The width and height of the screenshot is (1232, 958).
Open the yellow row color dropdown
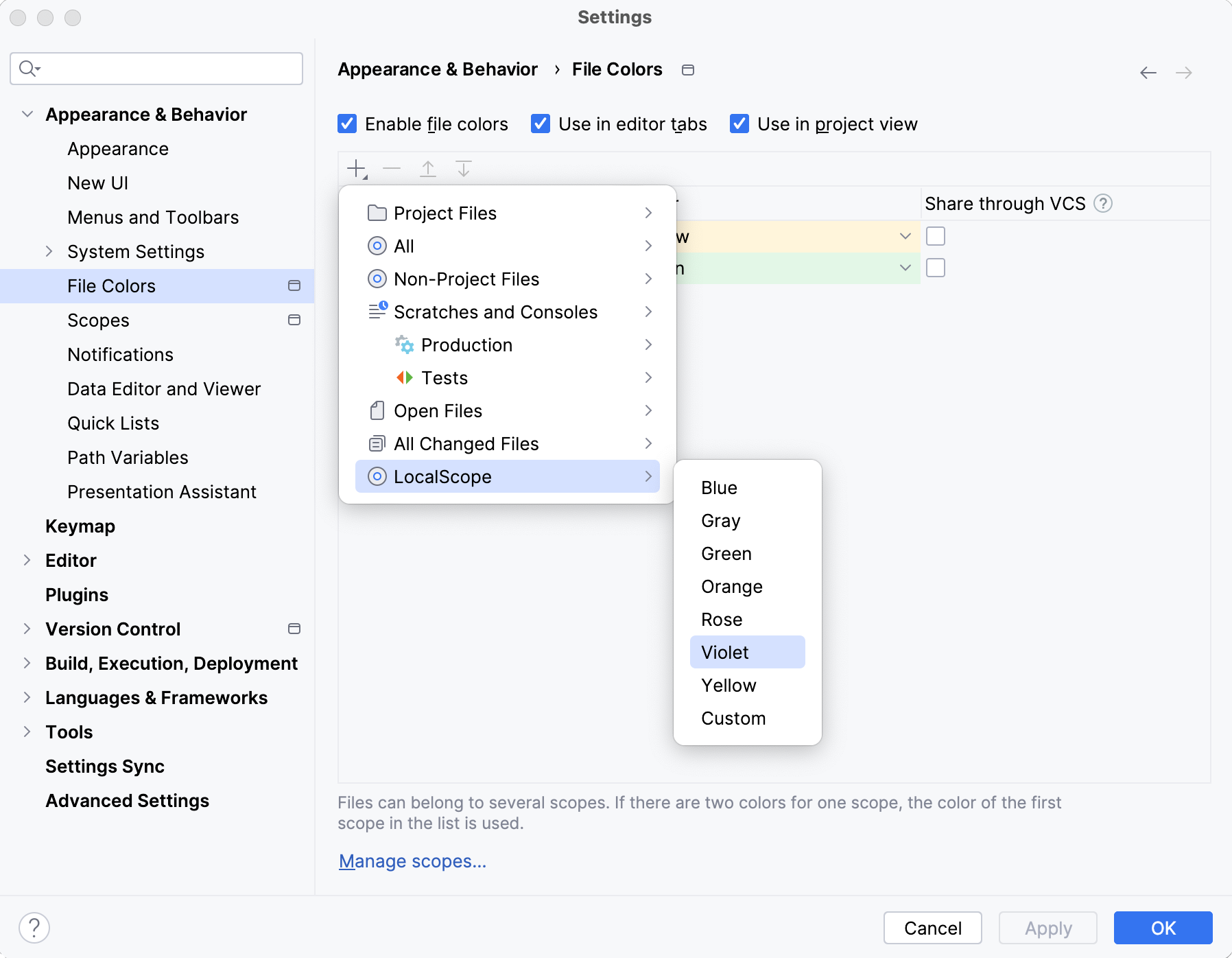(905, 237)
